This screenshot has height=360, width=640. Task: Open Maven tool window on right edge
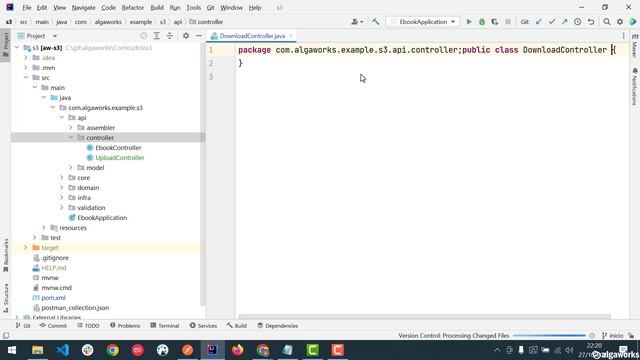pyautogui.click(x=635, y=46)
